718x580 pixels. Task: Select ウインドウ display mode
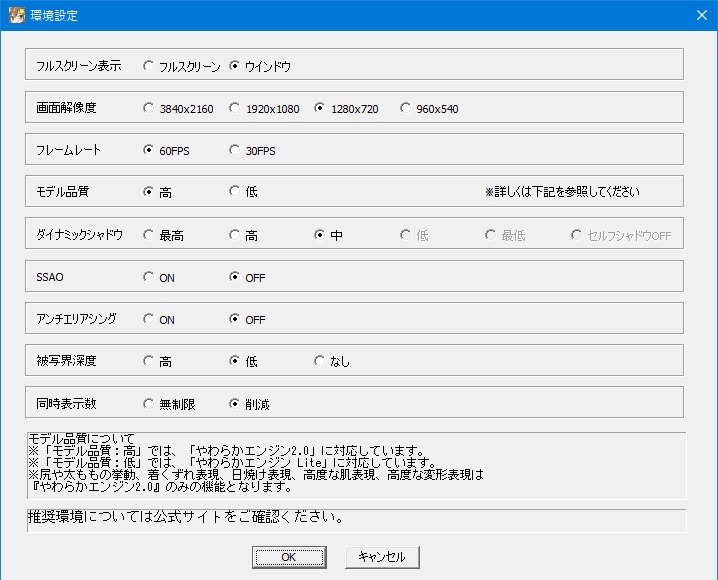coord(235,66)
